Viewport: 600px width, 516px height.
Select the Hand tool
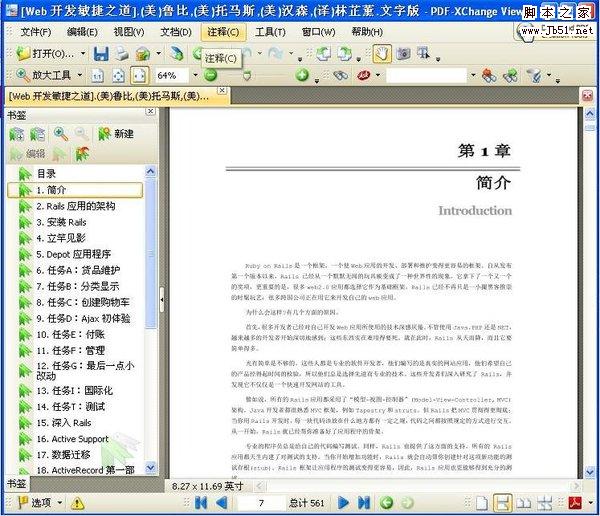tap(382, 54)
